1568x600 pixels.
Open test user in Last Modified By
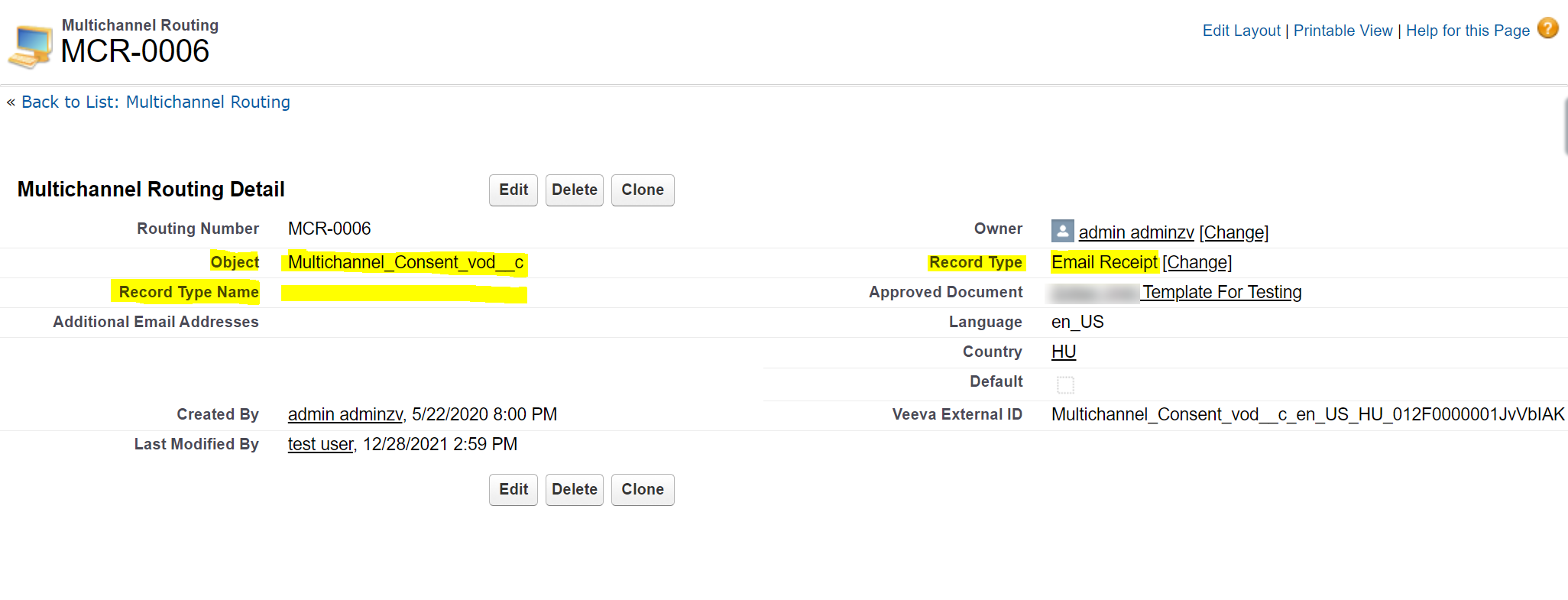tap(320, 445)
